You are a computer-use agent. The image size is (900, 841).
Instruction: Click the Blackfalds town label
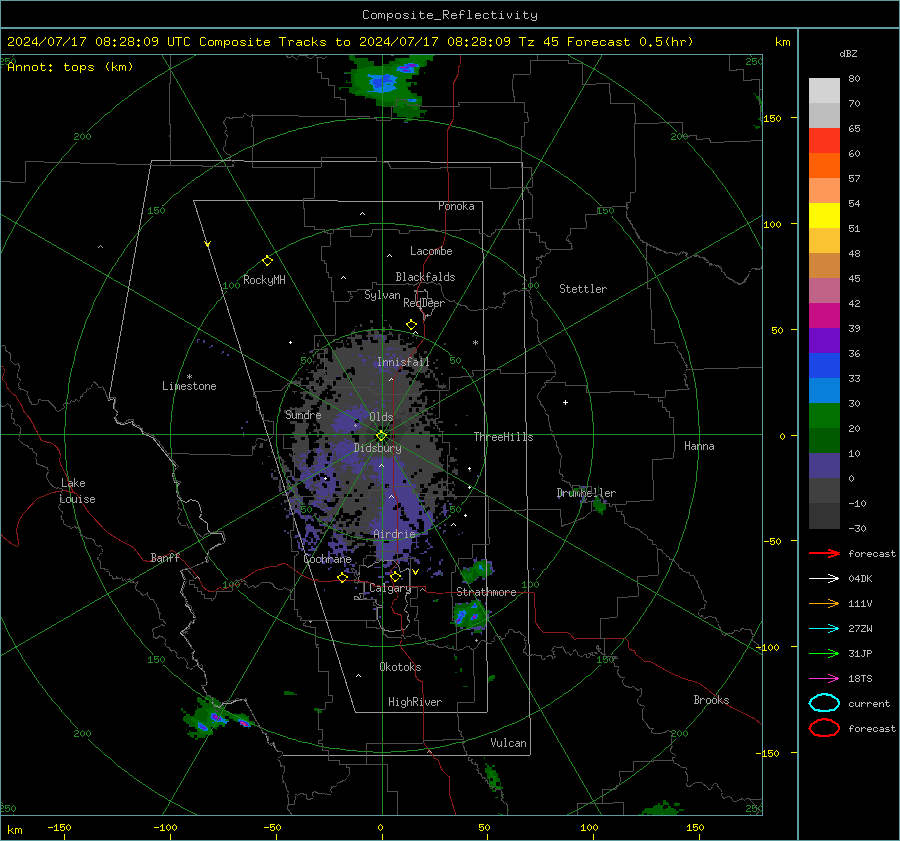(x=425, y=277)
